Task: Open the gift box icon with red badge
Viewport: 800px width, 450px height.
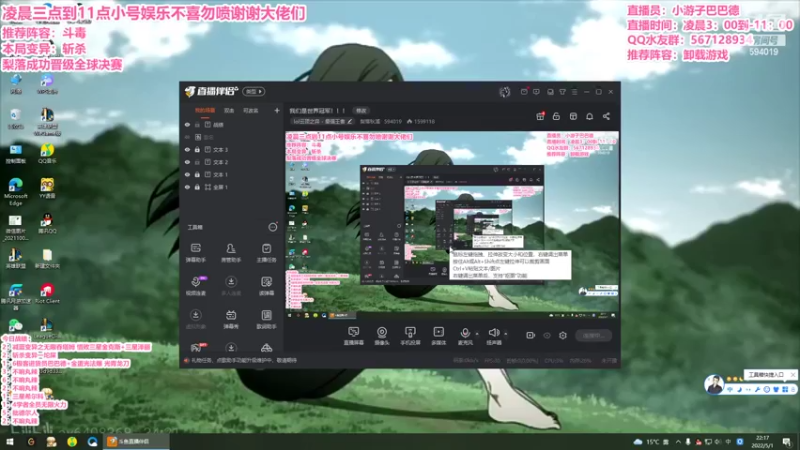Action: coord(540,116)
